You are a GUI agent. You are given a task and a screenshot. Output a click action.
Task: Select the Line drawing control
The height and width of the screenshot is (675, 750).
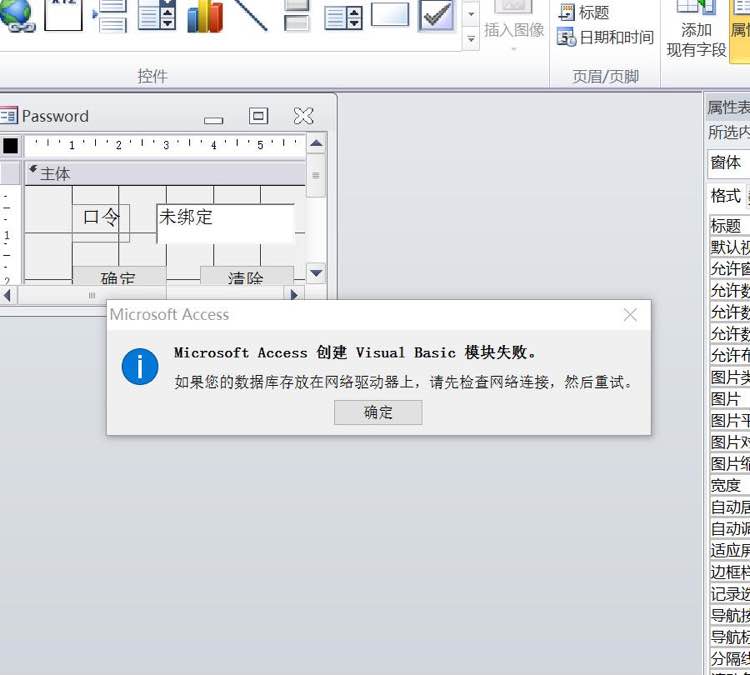(x=250, y=15)
